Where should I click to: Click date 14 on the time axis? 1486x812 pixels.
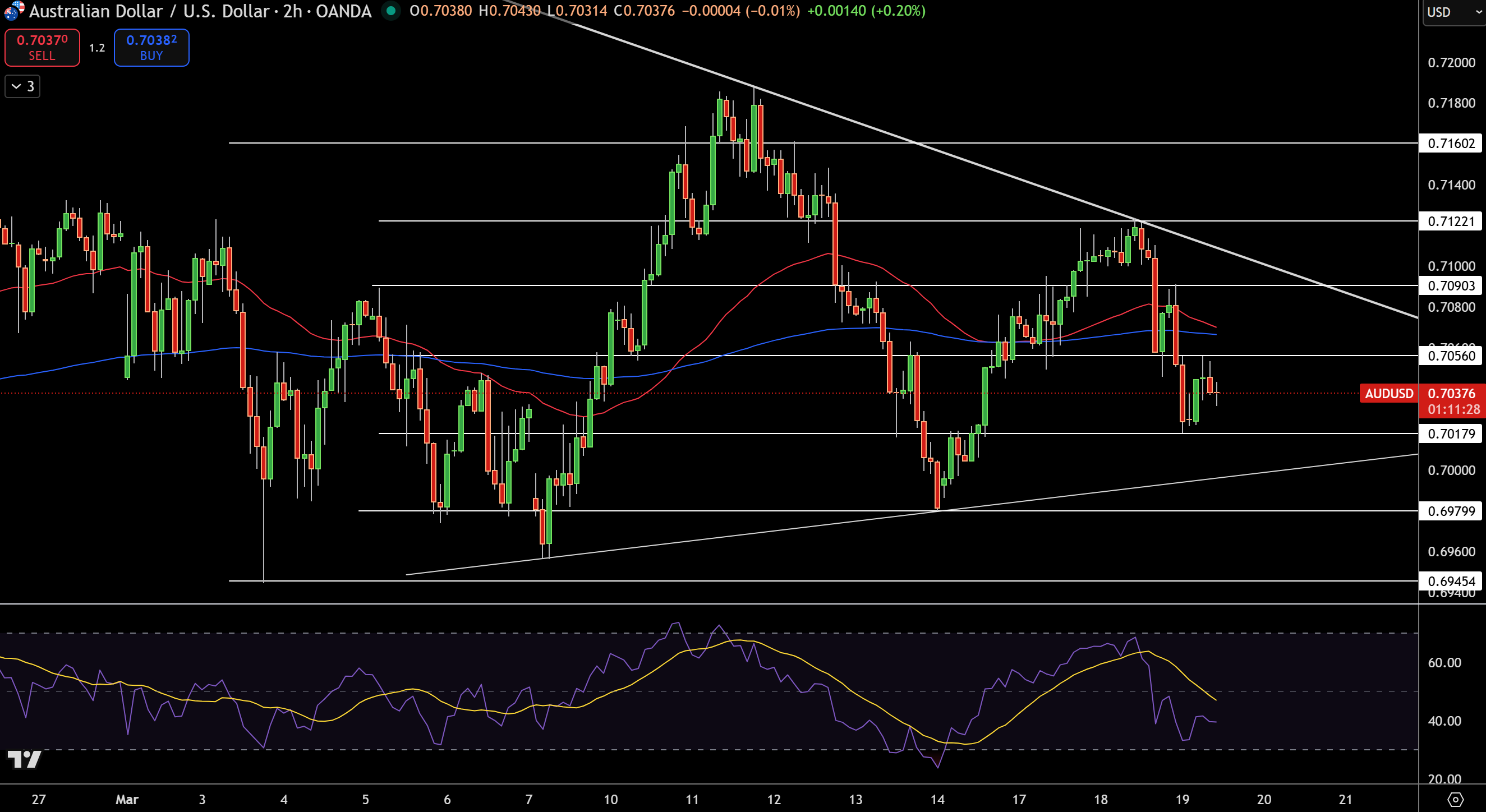click(937, 799)
